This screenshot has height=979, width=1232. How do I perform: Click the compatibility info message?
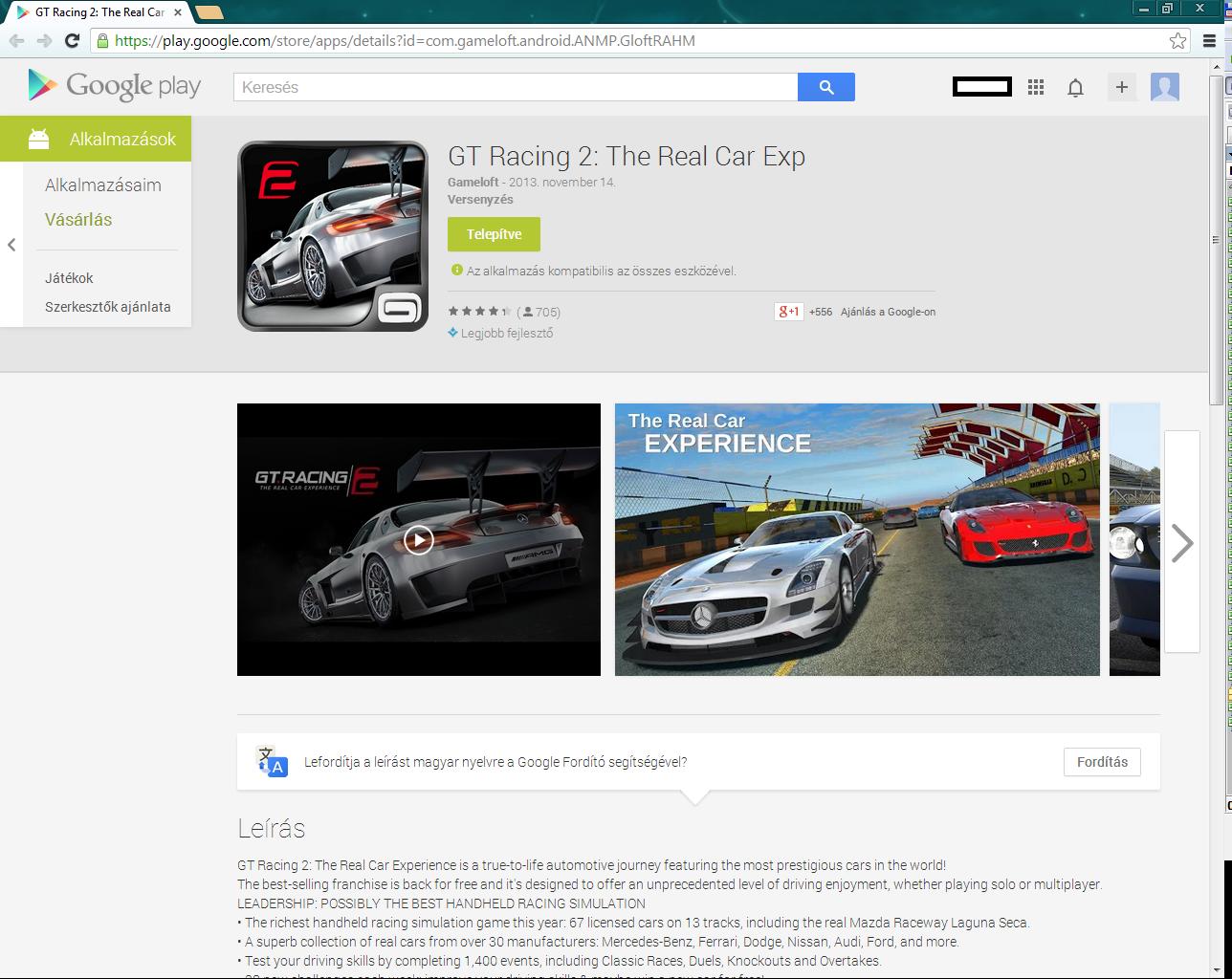click(x=602, y=271)
